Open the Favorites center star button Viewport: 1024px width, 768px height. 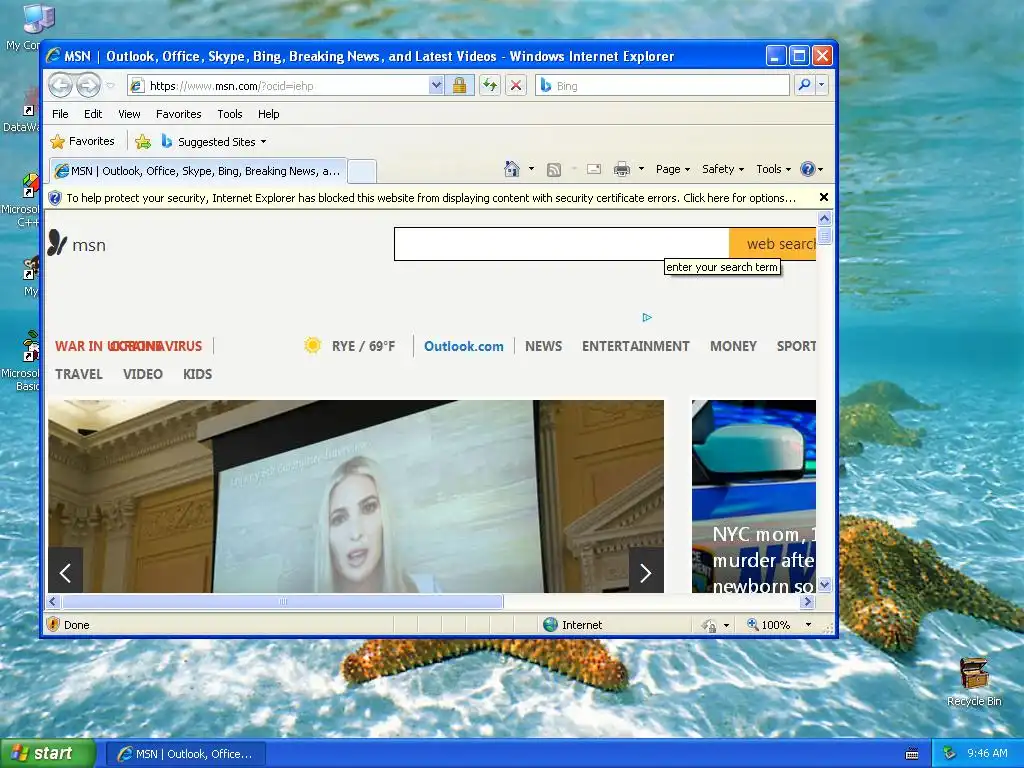pos(83,141)
